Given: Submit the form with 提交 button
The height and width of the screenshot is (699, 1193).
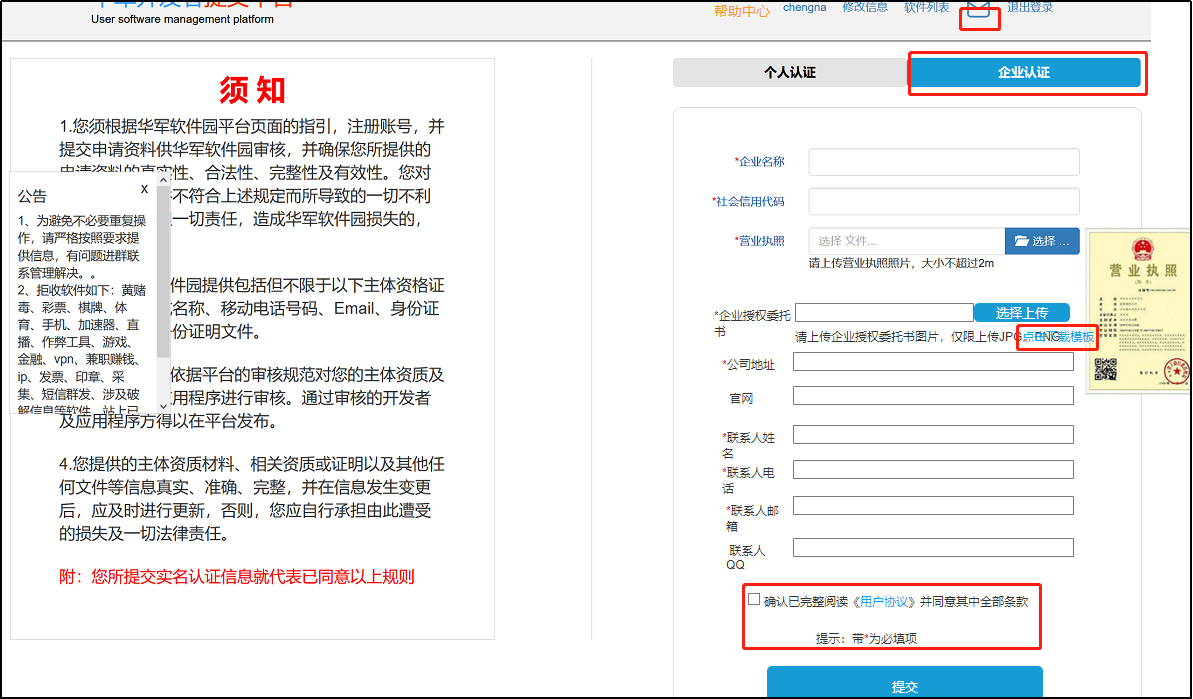Looking at the screenshot, I should click(904, 685).
